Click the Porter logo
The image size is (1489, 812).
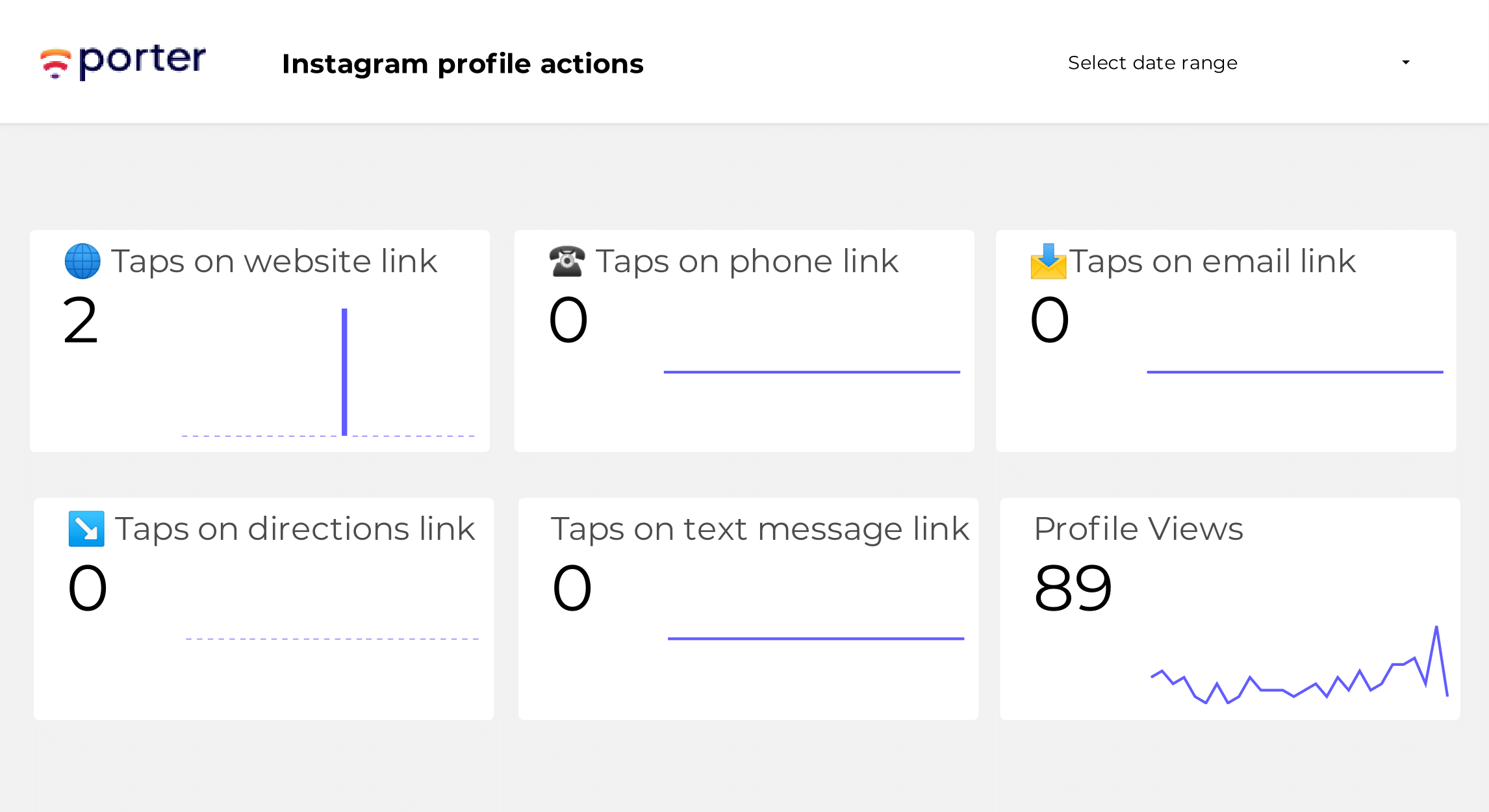click(x=123, y=62)
